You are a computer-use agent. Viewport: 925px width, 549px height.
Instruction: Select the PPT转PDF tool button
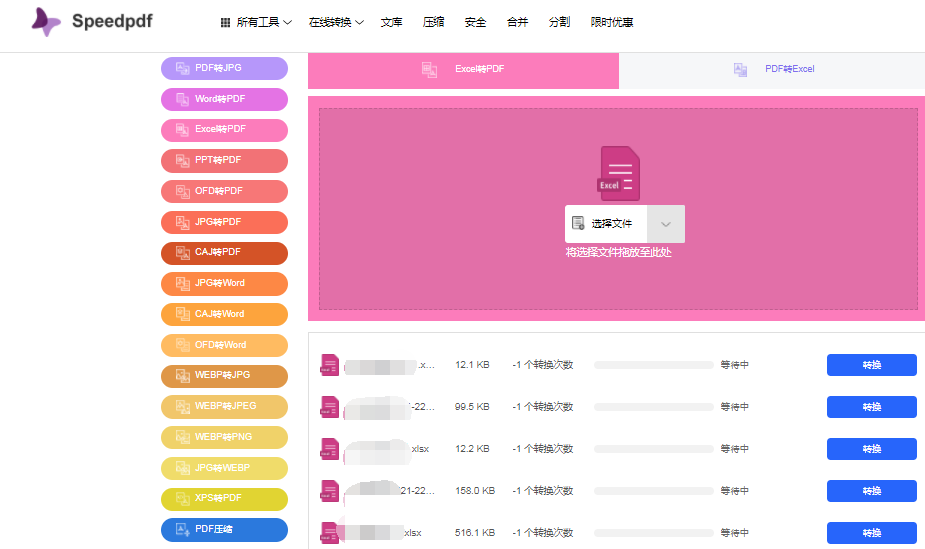tap(224, 160)
